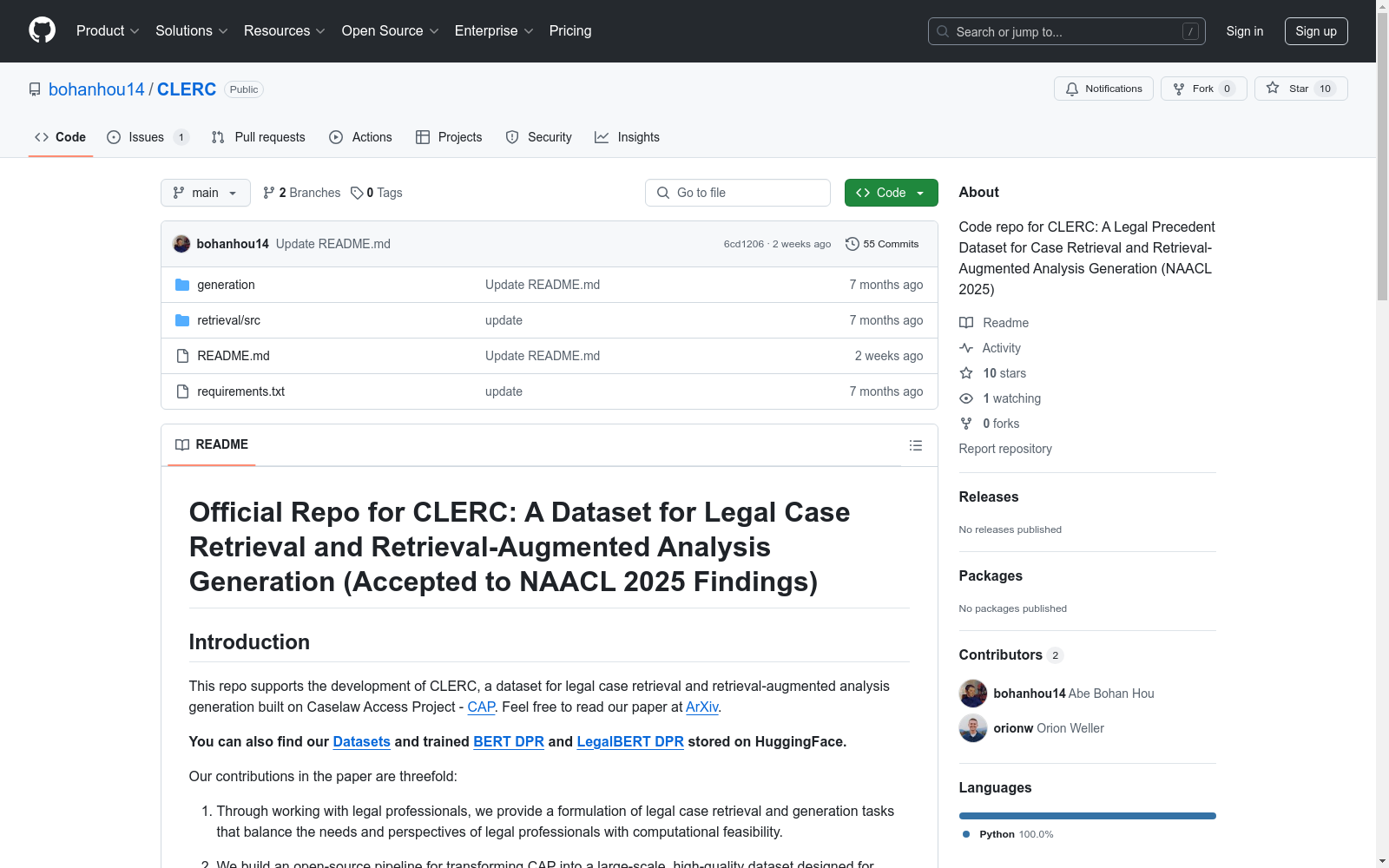
Task: Open the Code button dropdown arrow
Action: [x=920, y=193]
